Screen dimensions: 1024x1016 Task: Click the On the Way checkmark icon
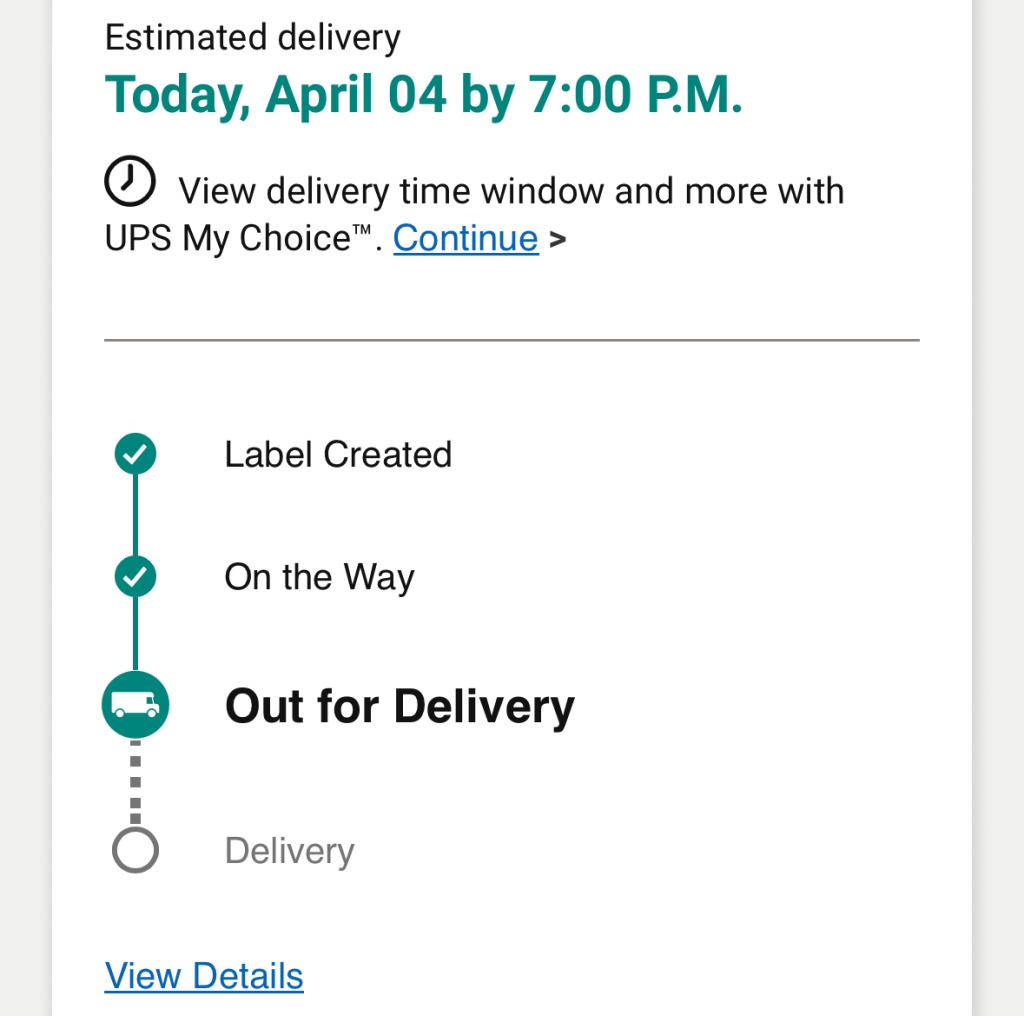coord(135,577)
